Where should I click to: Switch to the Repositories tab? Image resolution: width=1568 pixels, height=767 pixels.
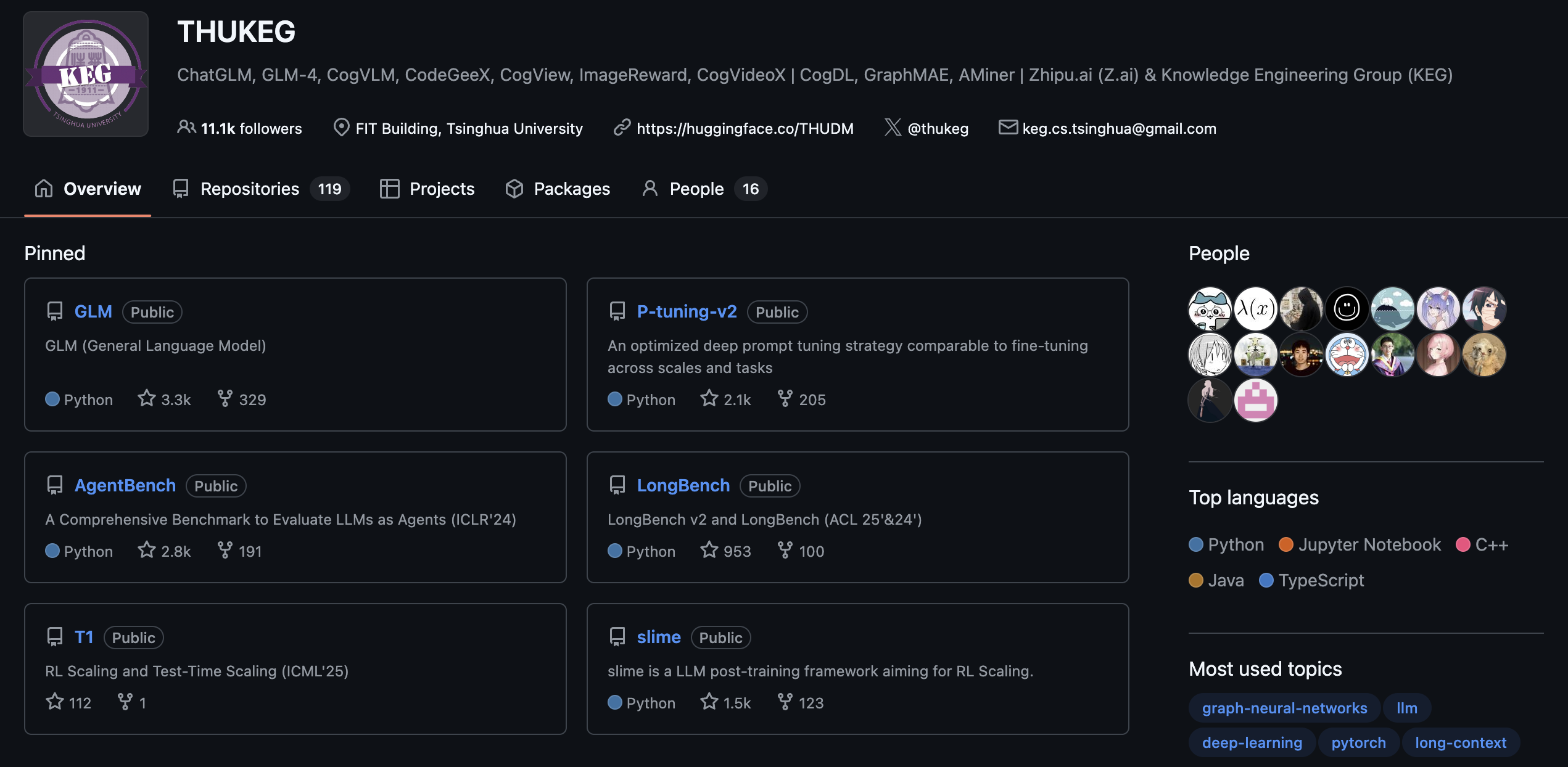(260, 189)
